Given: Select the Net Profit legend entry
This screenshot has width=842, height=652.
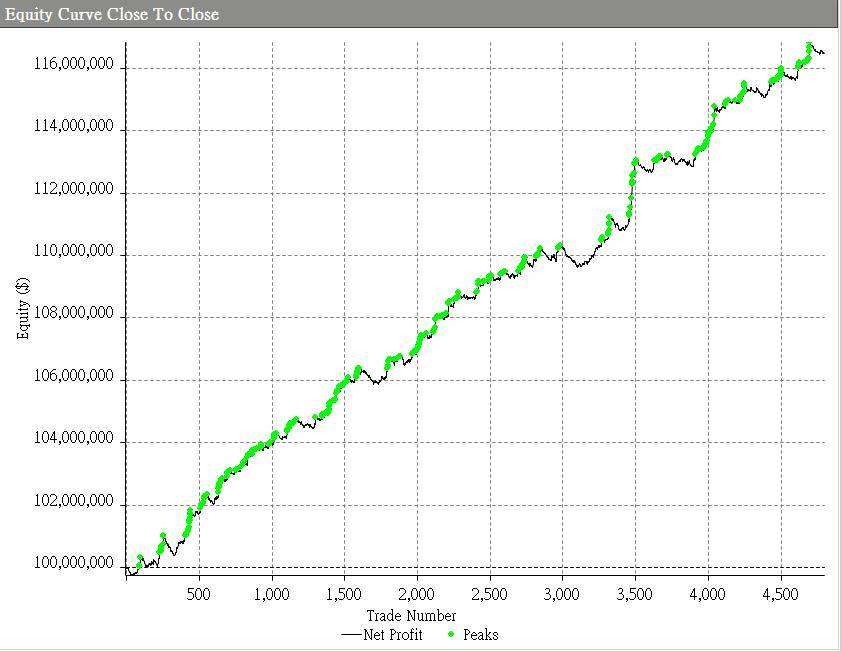Looking at the screenshot, I should coord(382,635).
